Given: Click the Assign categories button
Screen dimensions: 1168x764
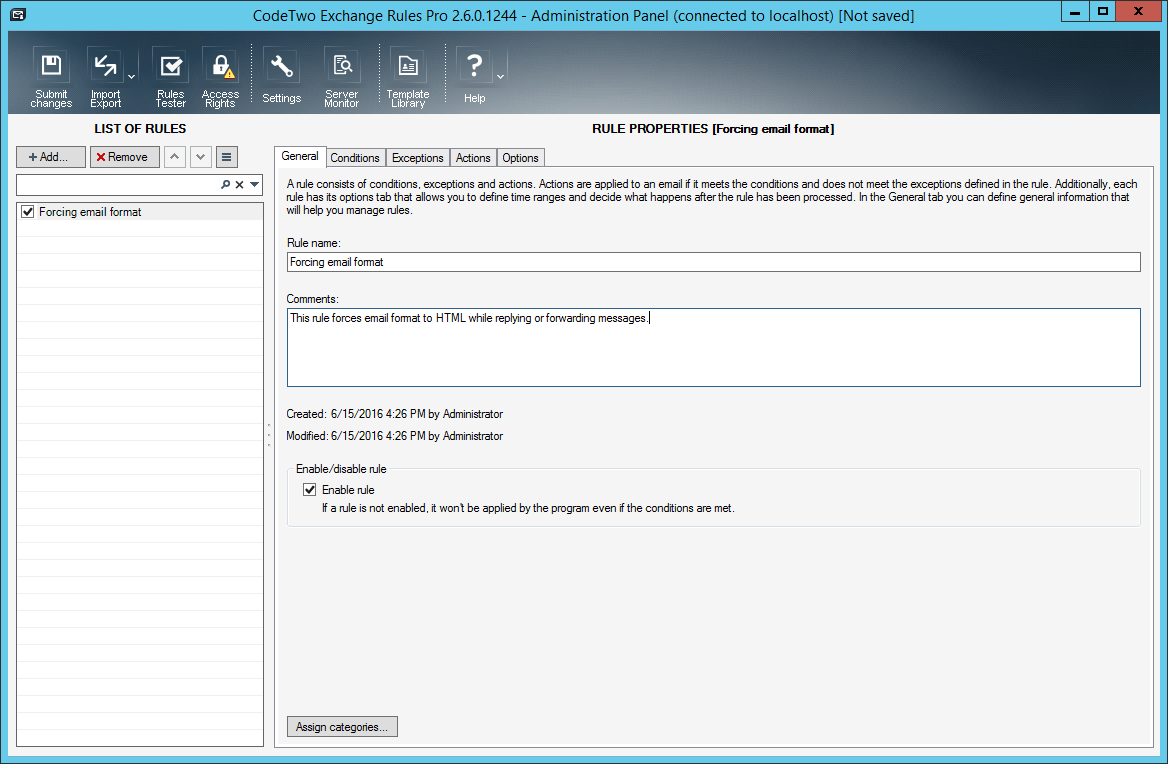Looking at the screenshot, I should pyautogui.click(x=342, y=727).
